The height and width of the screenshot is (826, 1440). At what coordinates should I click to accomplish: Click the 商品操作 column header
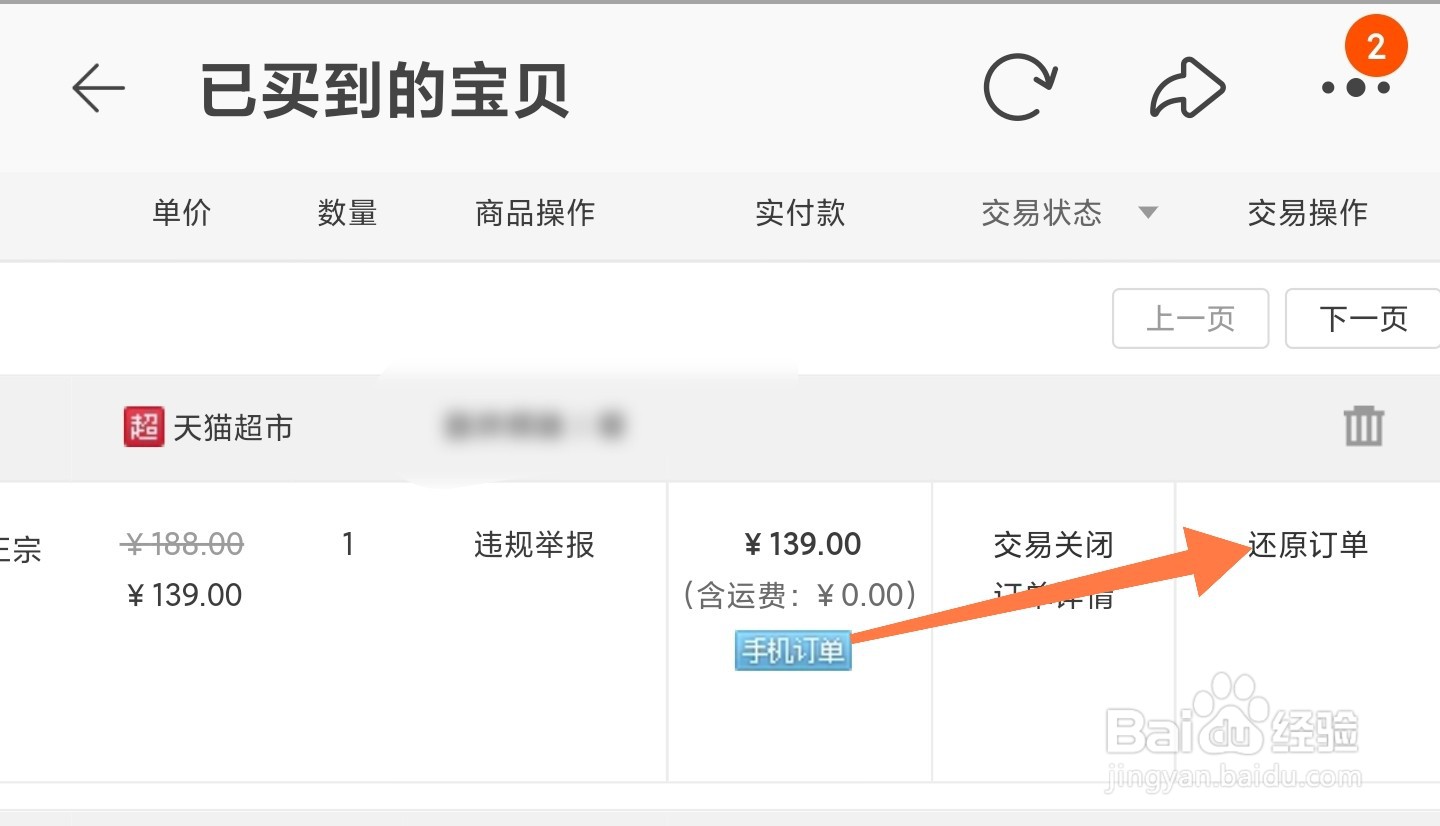(535, 213)
